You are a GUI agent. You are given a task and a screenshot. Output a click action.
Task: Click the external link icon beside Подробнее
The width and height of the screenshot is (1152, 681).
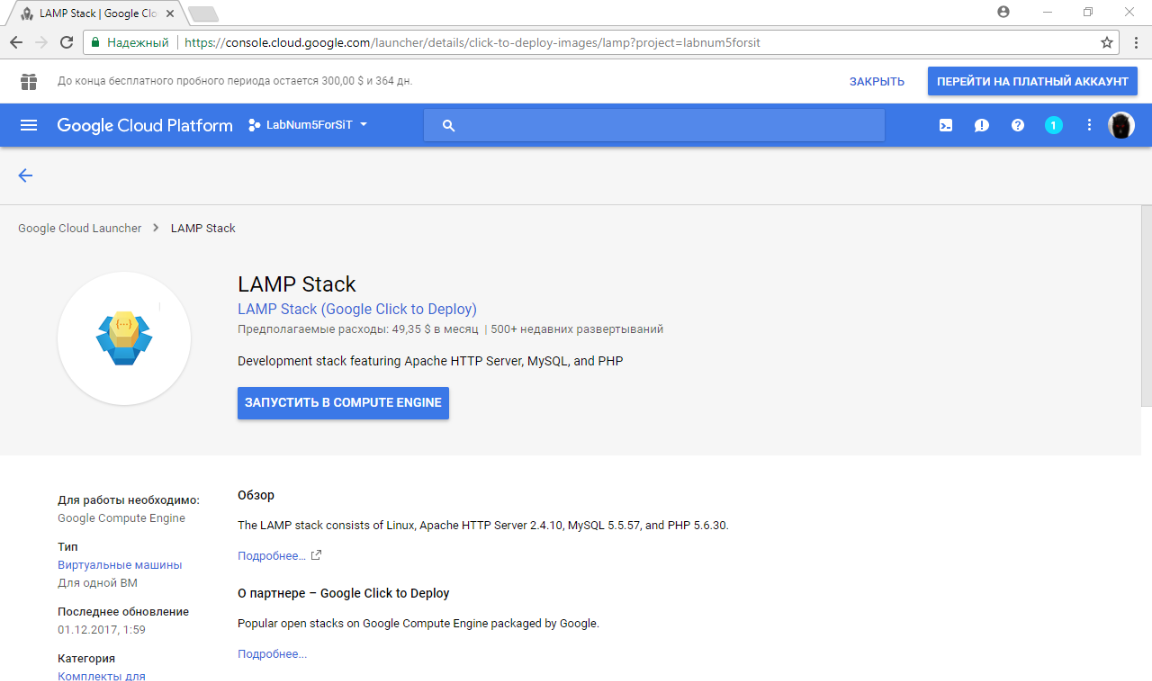click(316, 555)
